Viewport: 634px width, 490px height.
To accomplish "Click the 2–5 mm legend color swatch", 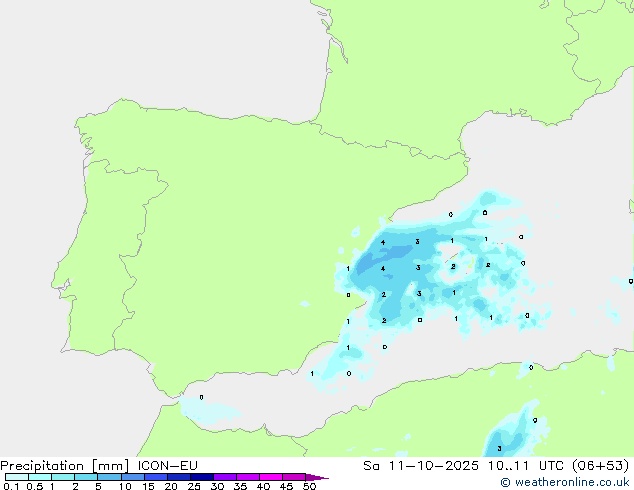I will (x=86, y=477).
